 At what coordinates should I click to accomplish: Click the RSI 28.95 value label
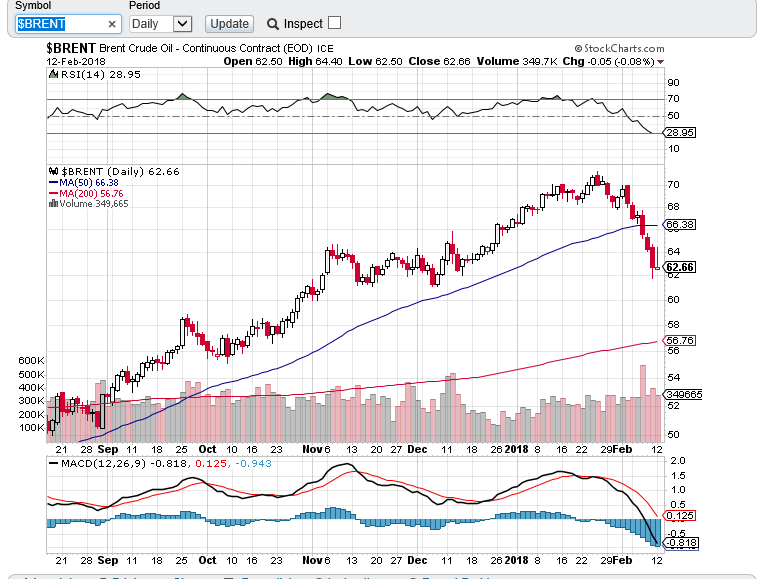tap(679, 133)
